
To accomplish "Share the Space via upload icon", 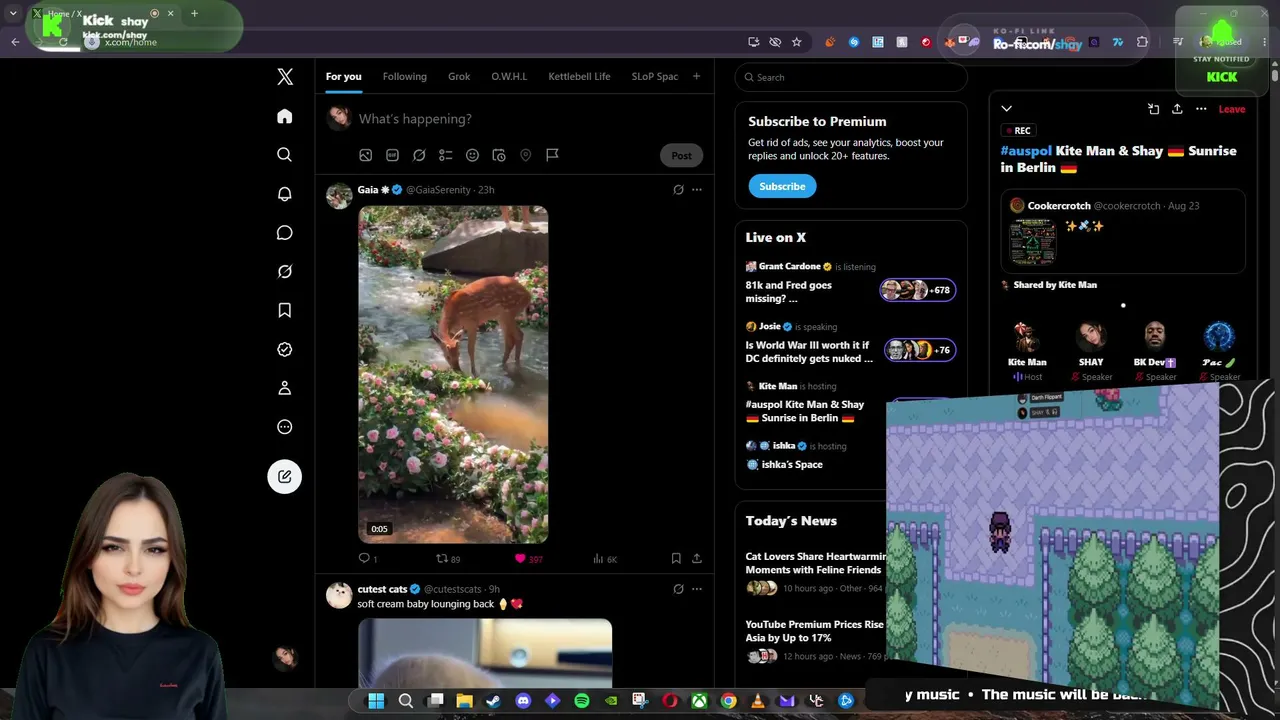I will point(1177,109).
